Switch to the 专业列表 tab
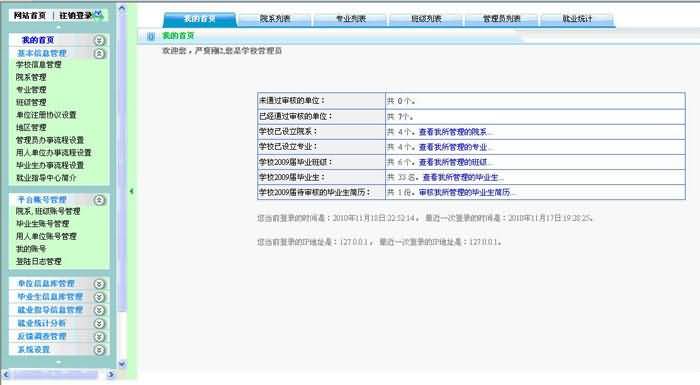700x385 pixels. point(350,19)
